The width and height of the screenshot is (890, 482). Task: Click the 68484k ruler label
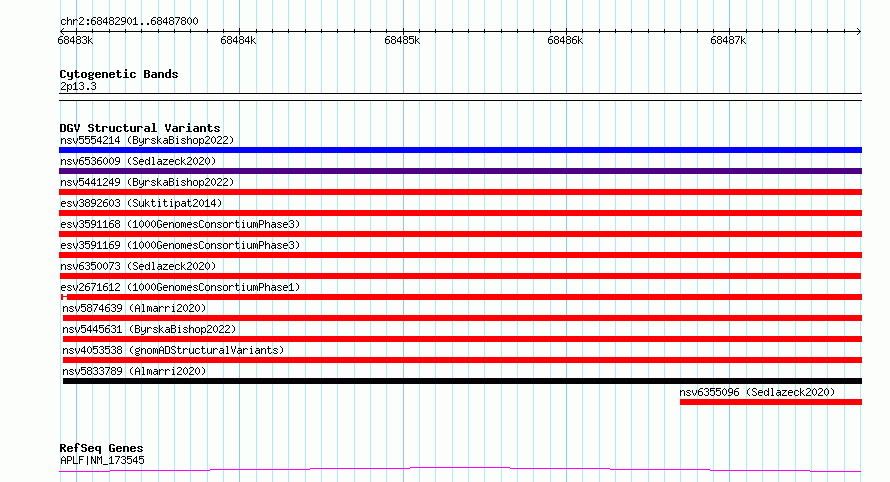pyautogui.click(x=238, y=40)
